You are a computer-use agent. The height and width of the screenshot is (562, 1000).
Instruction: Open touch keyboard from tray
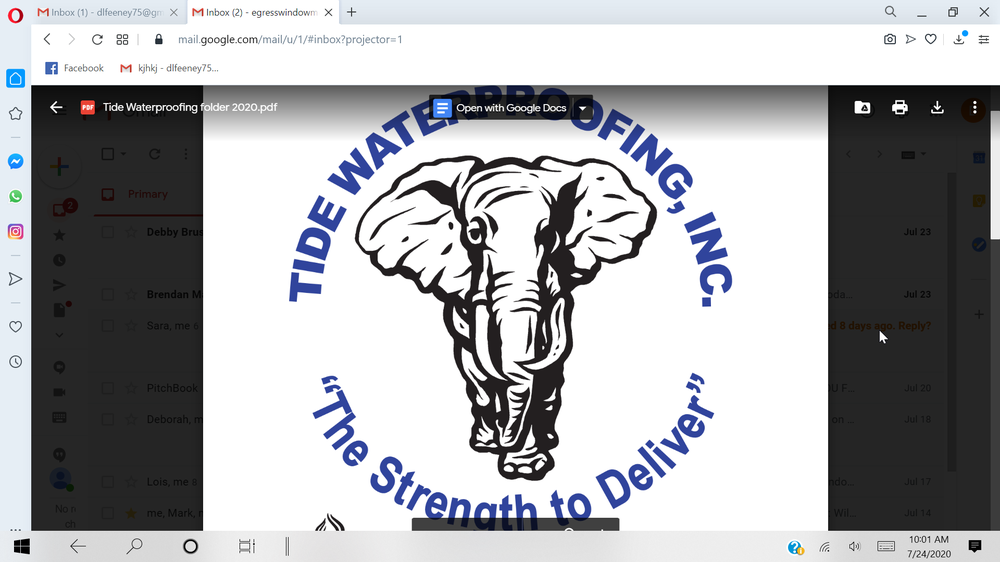[886, 547]
